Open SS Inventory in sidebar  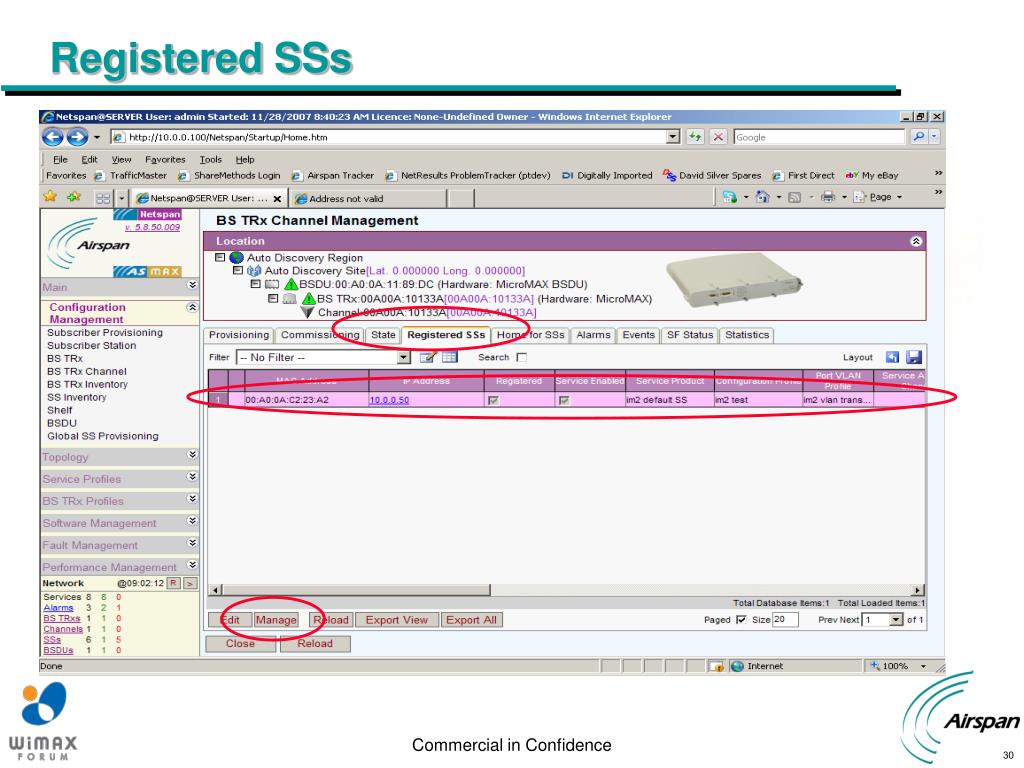coord(76,397)
